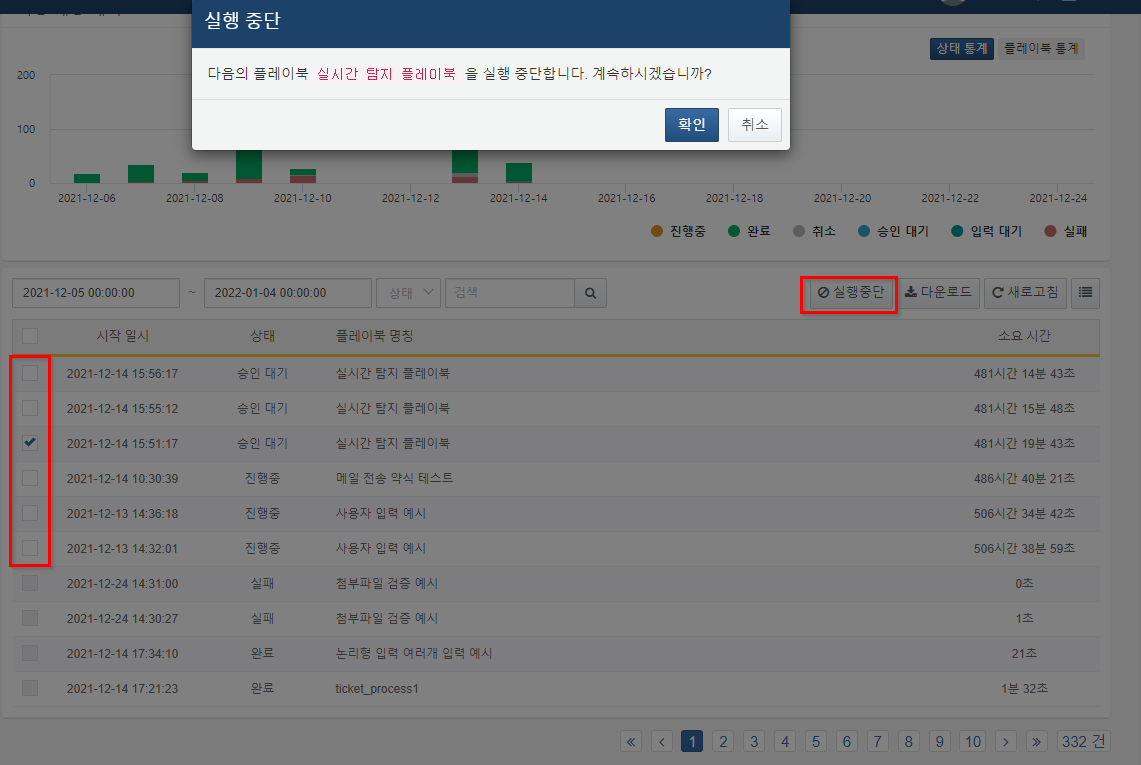Select page 2 in pagination
1141x765 pixels.
pos(723,741)
